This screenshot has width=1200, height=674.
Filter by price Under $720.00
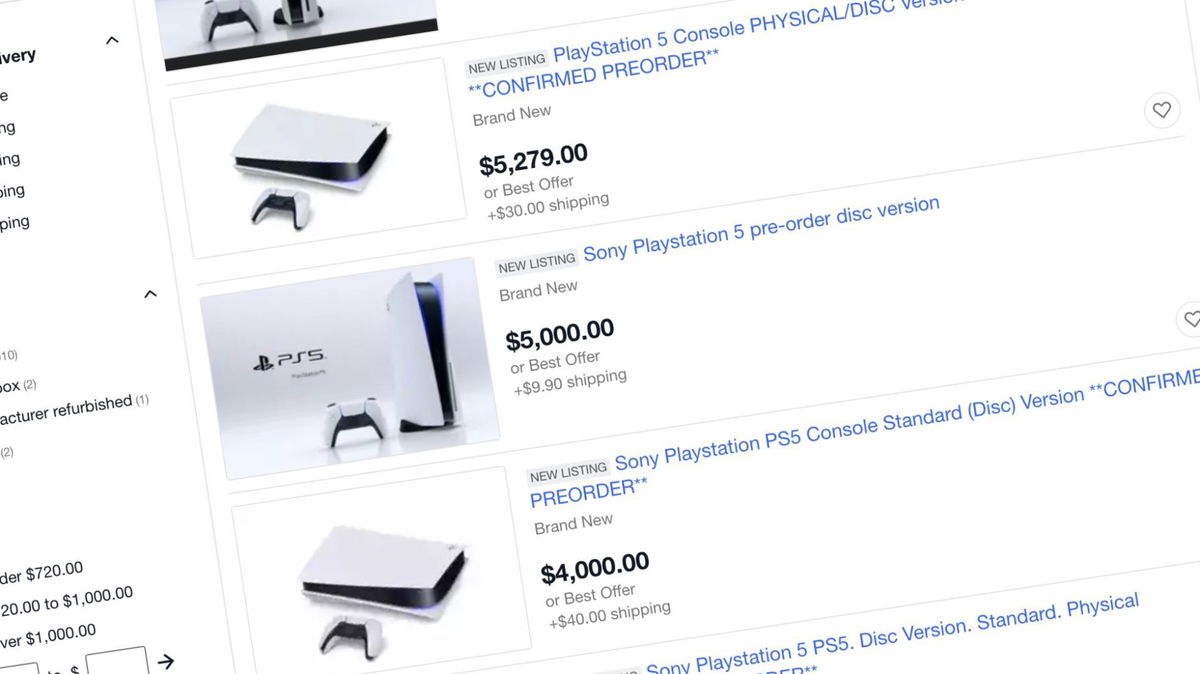(x=38, y=574)
